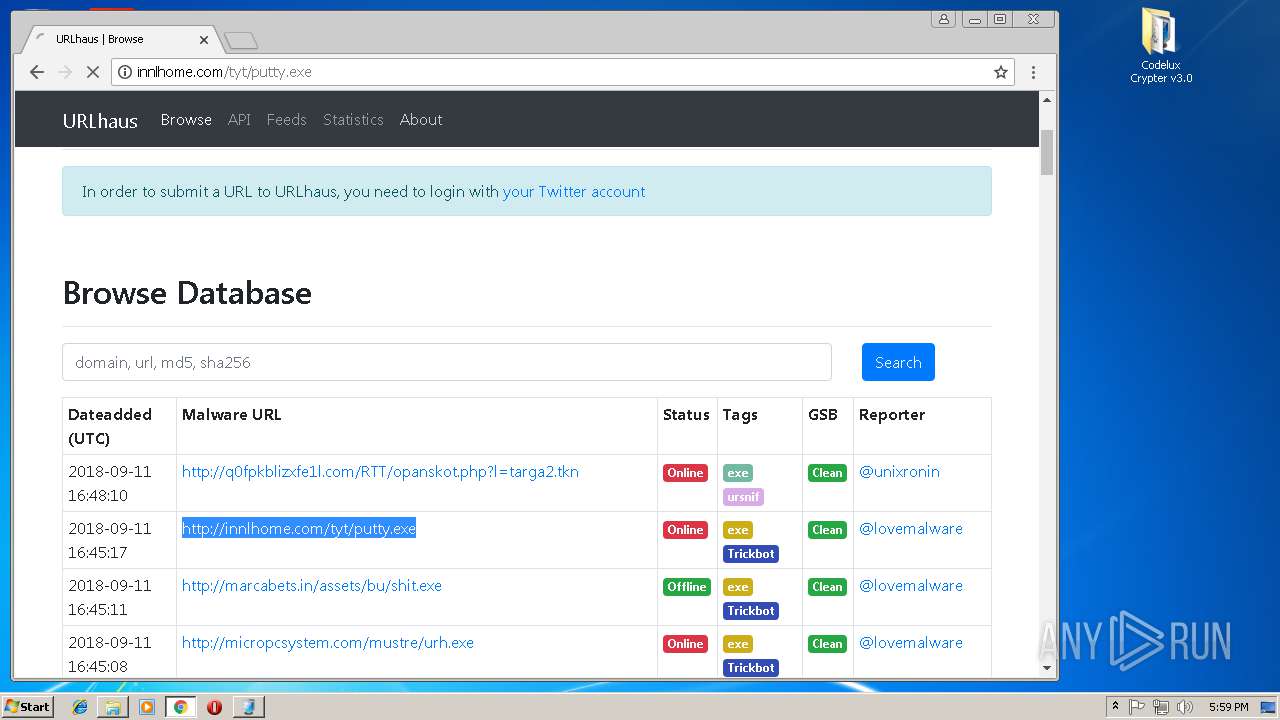Click the Clean GSB badge for shit.exe row

click(827, 587)
